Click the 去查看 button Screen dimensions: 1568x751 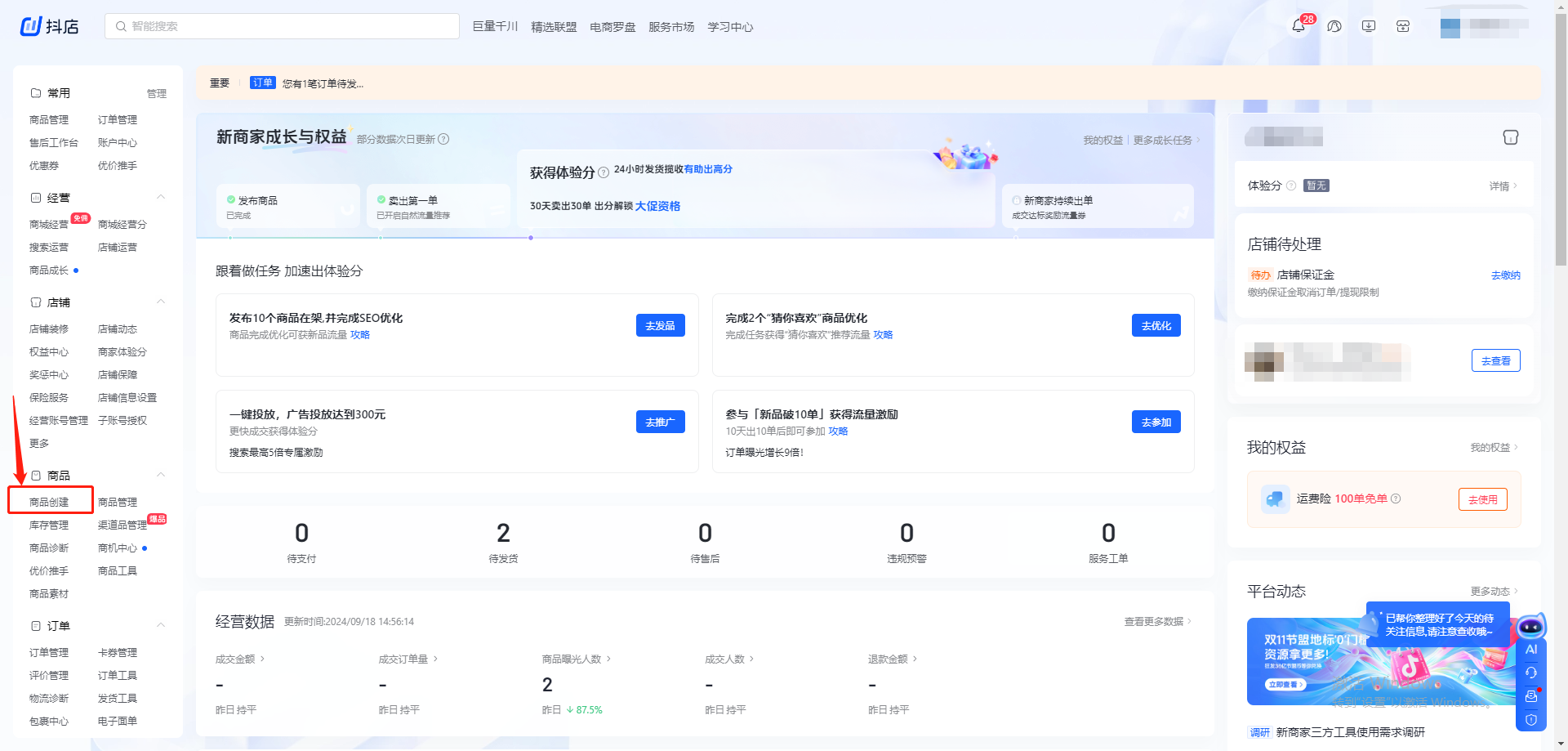click(x=1496, y=360)
